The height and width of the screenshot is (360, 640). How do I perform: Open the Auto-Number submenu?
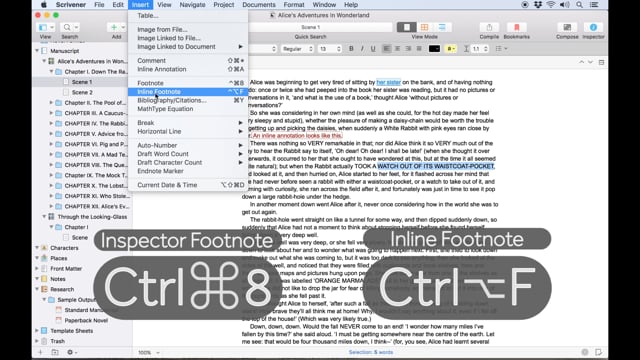(x=188, y=145)
